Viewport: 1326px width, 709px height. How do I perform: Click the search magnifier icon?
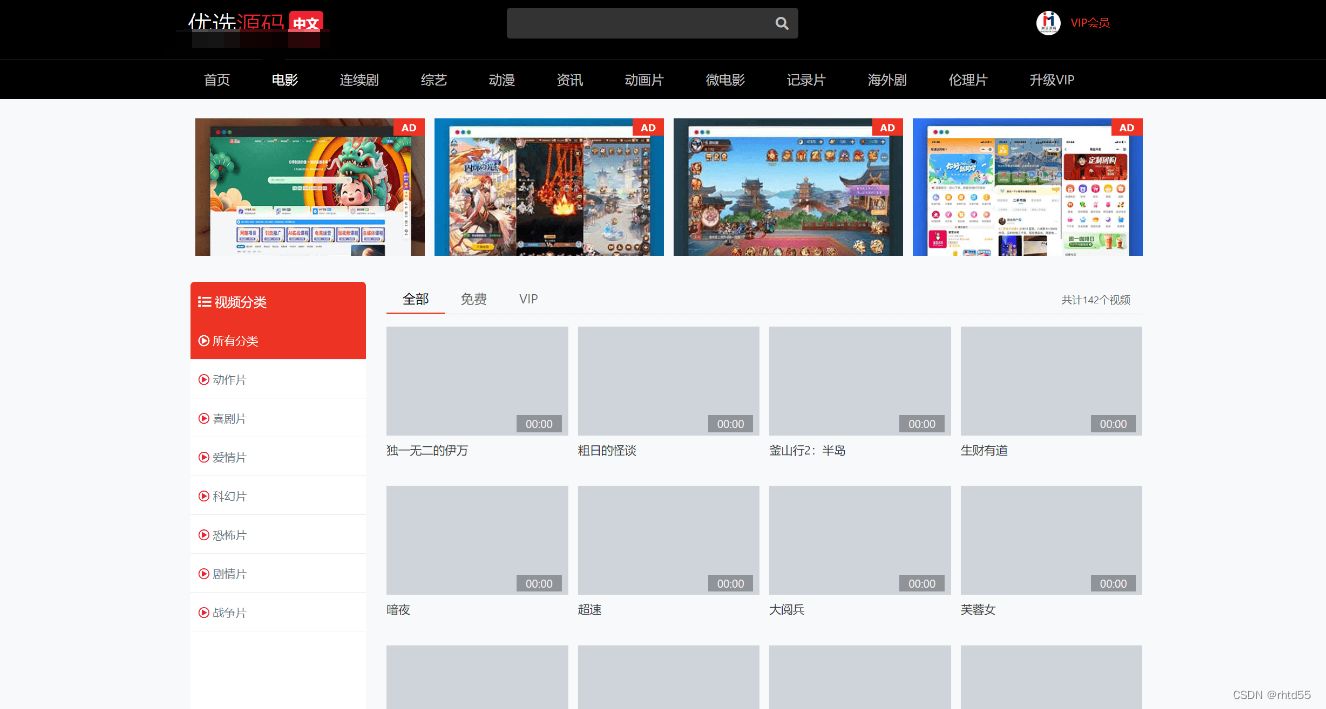[x=782, y=24]
